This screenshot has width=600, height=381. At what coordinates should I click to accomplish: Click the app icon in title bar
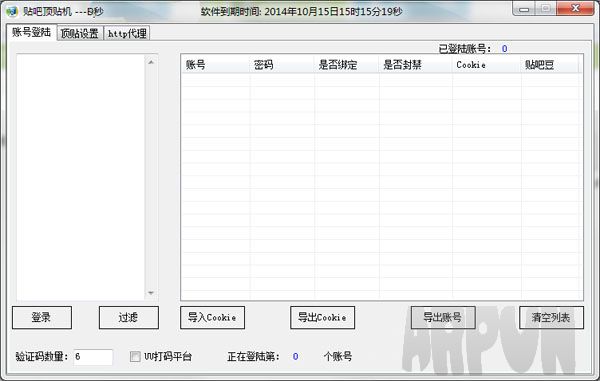point(12,11)
